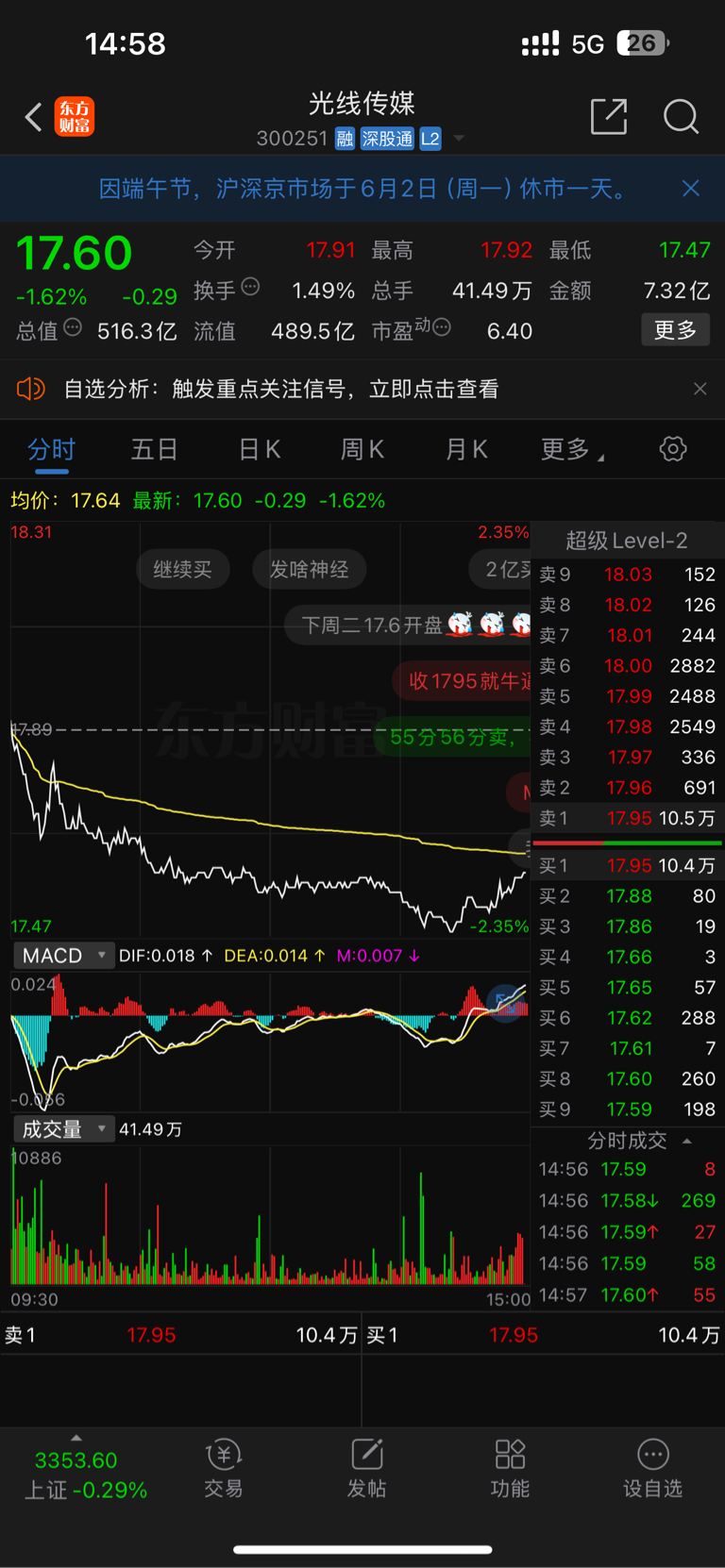
Task: Tap the 收1795就牛逼 comment bubble
Action: 462,681
